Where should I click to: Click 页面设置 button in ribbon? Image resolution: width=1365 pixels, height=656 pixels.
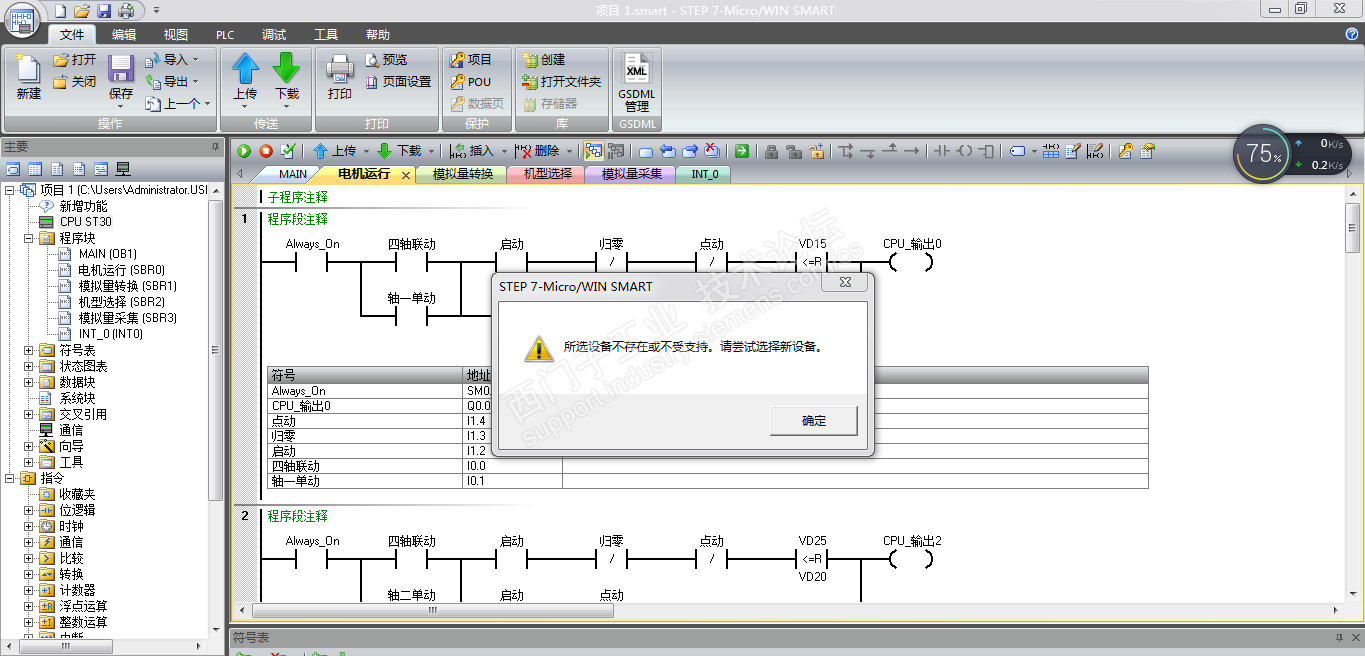click(398, 82)
